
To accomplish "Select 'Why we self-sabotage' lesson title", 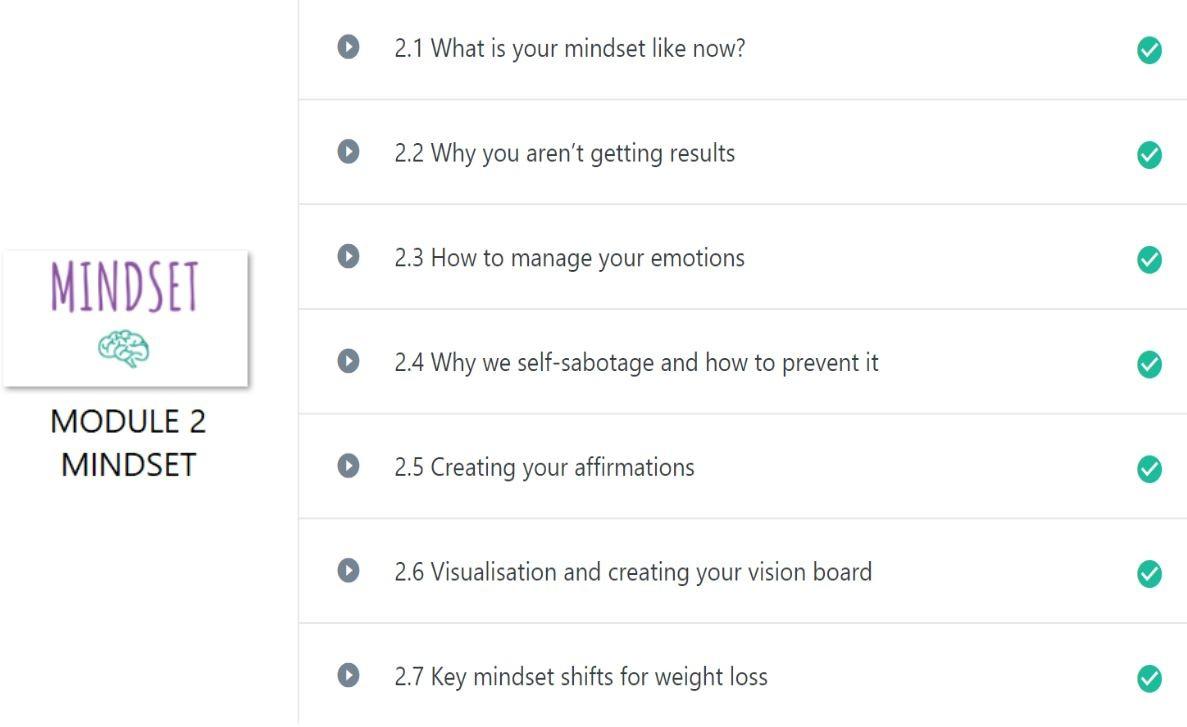I will (636, 362).
